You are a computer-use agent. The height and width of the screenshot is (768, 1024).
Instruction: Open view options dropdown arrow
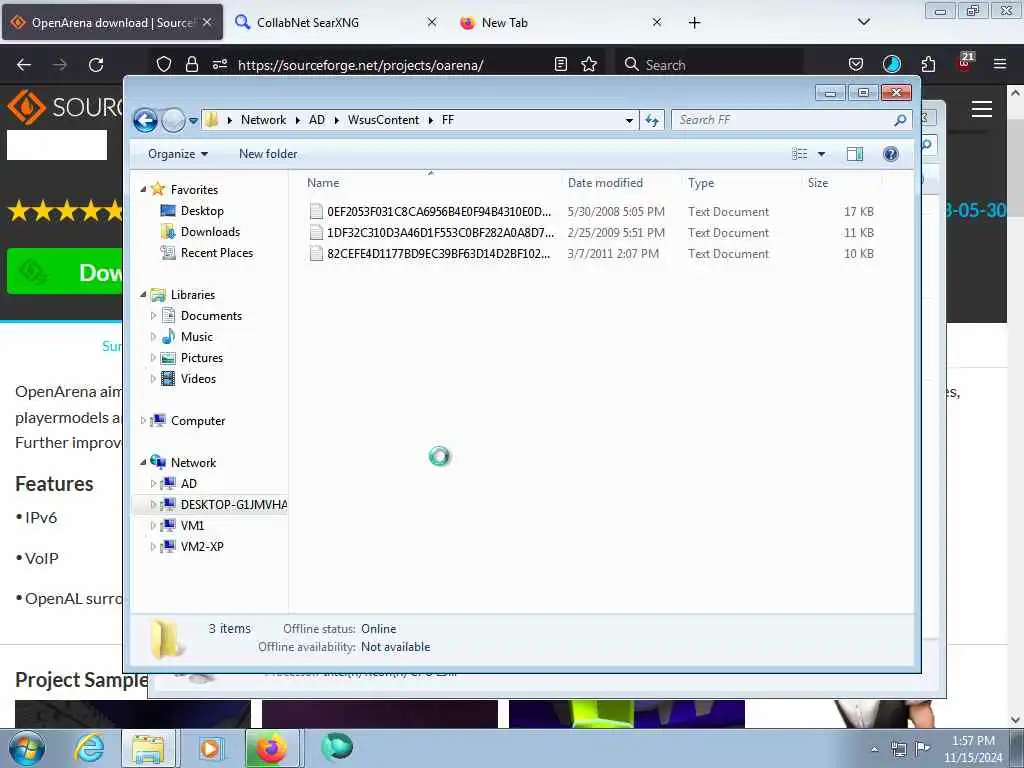click(x=822, y=154)
